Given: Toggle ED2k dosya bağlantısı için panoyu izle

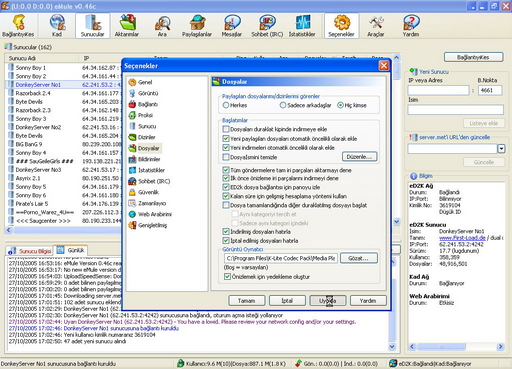Looking at the screenshot, I should [x=226, y=187].
